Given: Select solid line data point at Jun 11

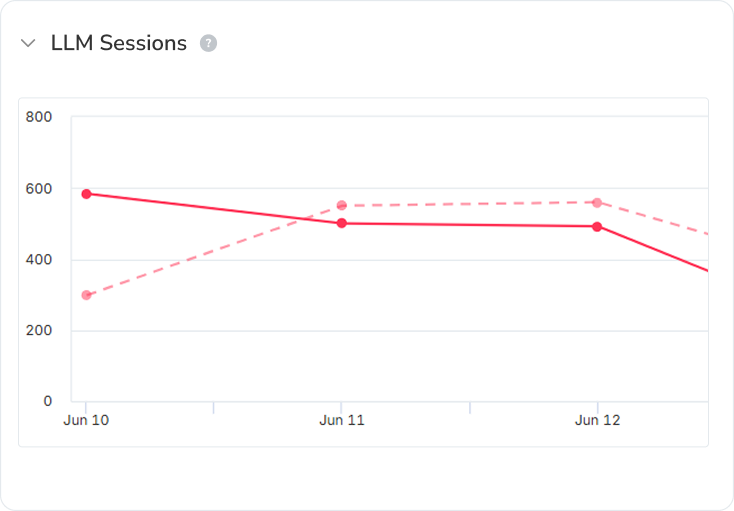Looking at the screenshot, I should pyautogui.click(x=342, y=223).
